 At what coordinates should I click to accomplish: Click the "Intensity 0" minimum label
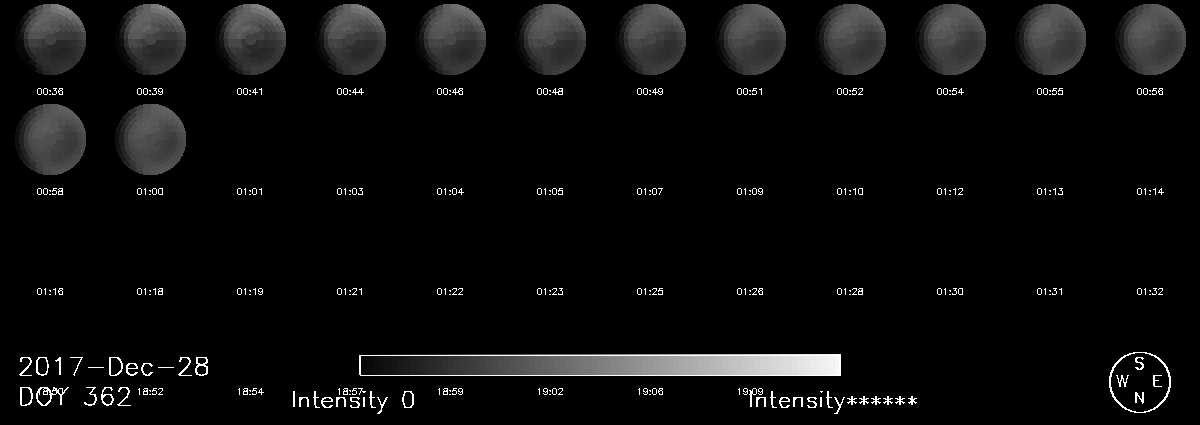click(353, 401)
